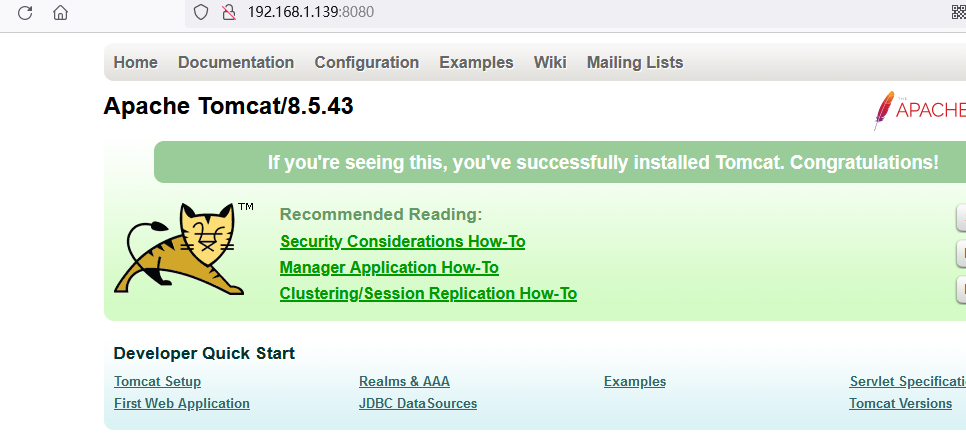Open the Configuration nav item

point(367,62)
